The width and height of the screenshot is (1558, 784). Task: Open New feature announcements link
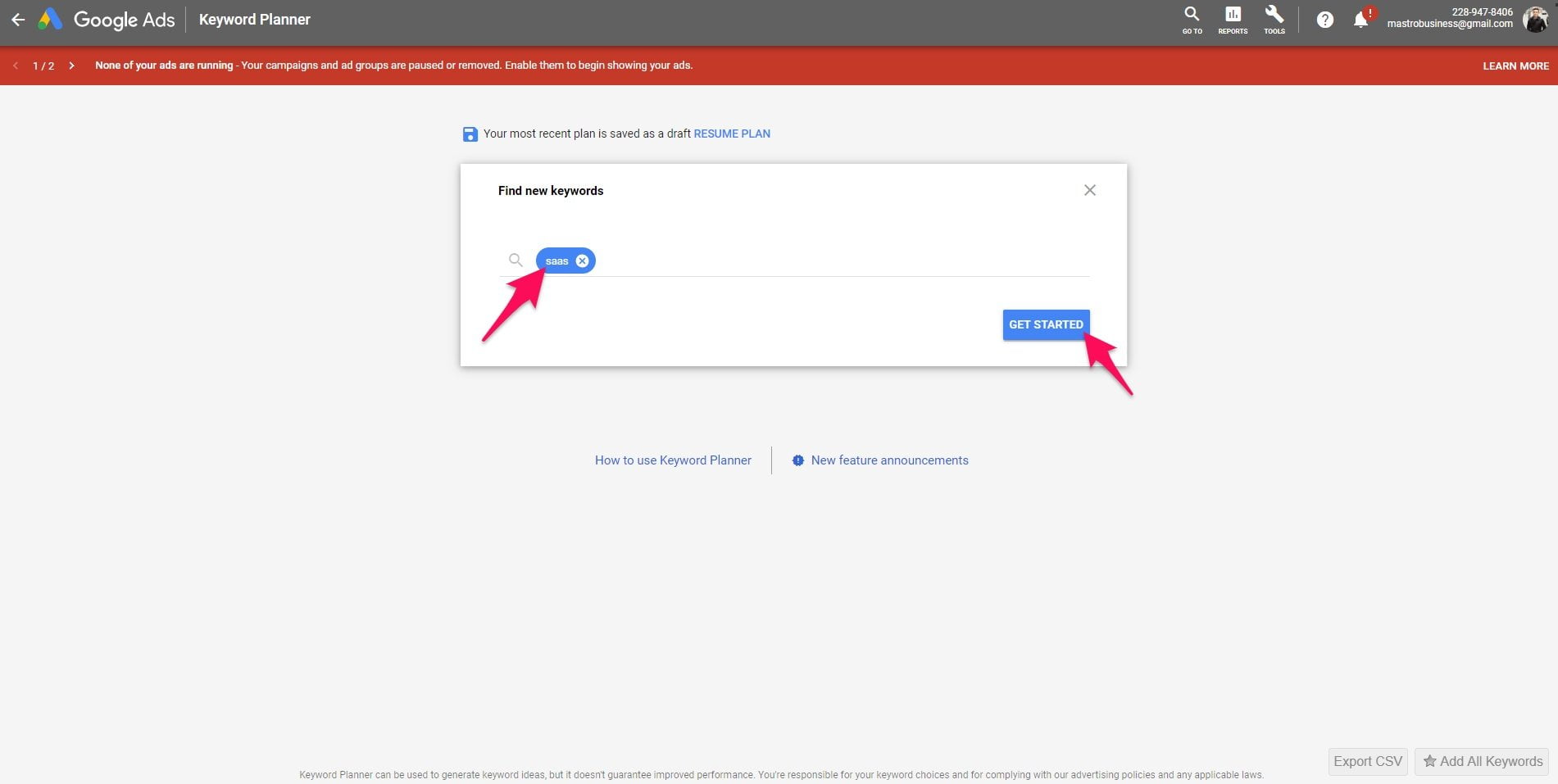(x=889, y=460)
